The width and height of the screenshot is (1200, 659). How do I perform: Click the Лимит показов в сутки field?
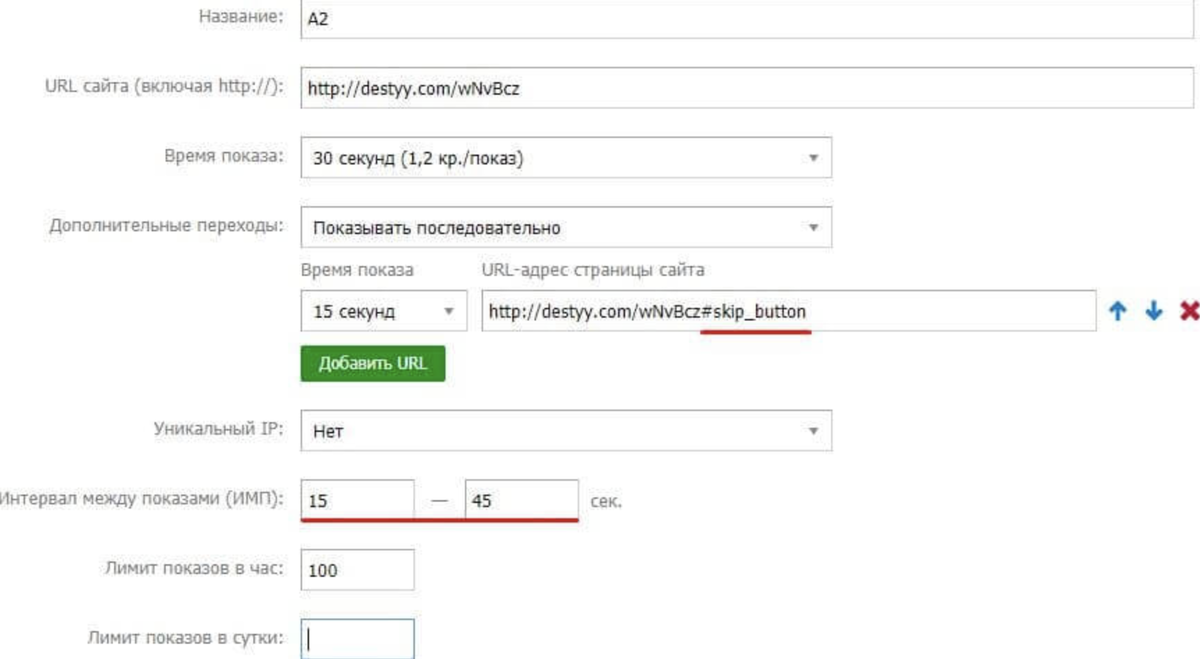pyautogui.click(x=357, y=639)
